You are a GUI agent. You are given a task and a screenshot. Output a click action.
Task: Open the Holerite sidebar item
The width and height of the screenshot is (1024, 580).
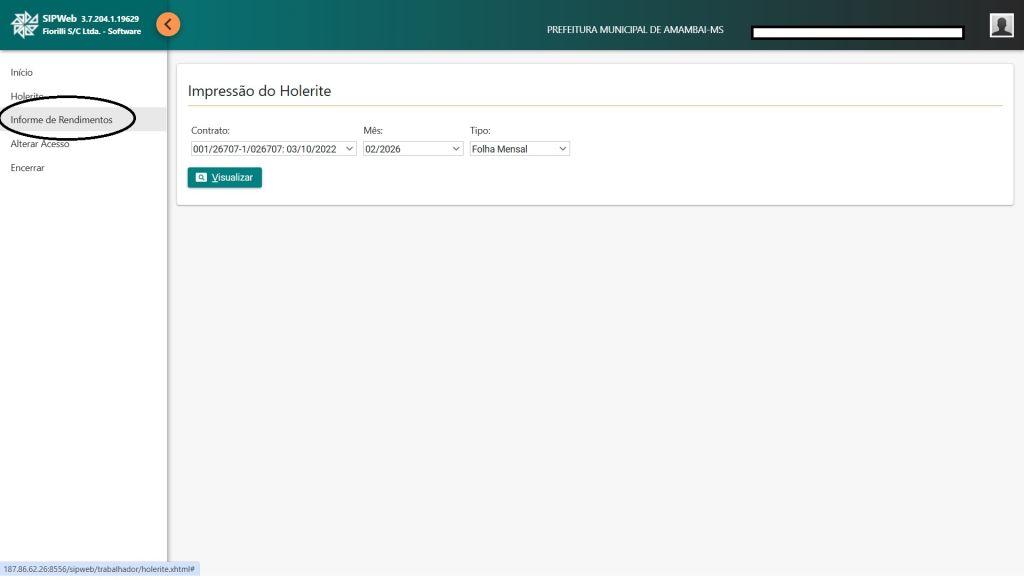(27, 96)
